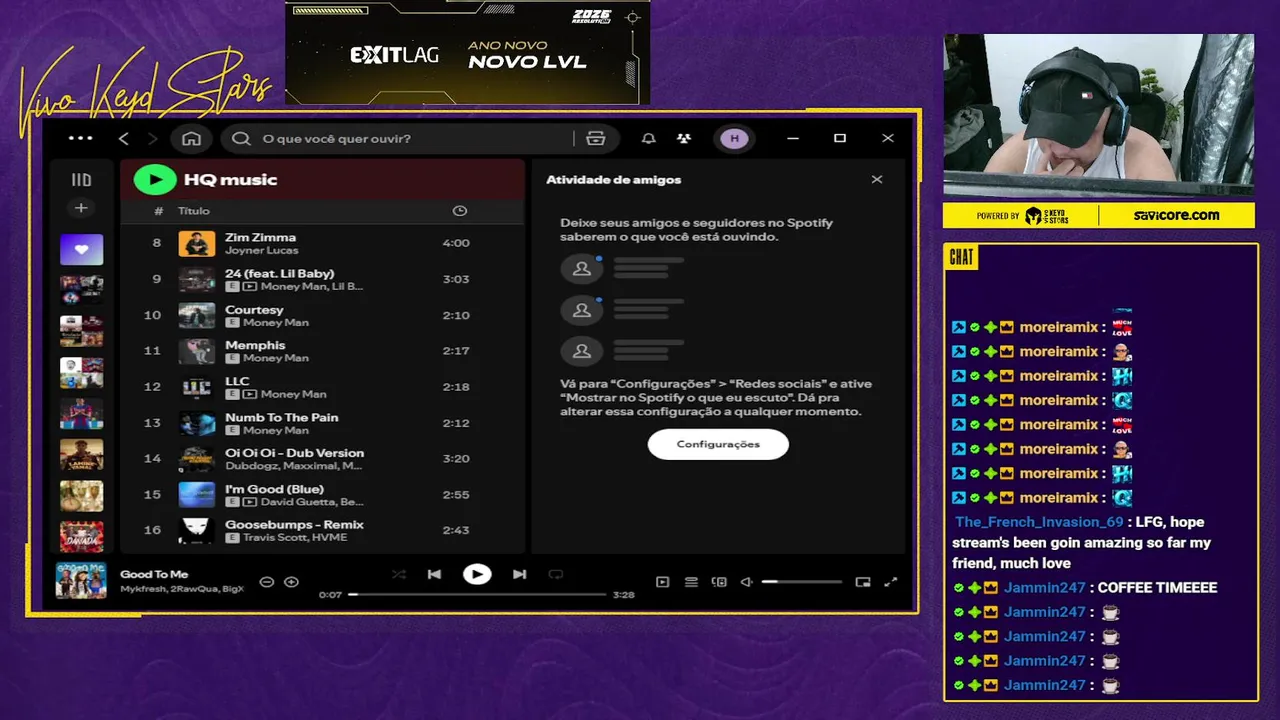Open the miniplayer icon
This screenshot has width=1280, height=720.
pos(863,582)
